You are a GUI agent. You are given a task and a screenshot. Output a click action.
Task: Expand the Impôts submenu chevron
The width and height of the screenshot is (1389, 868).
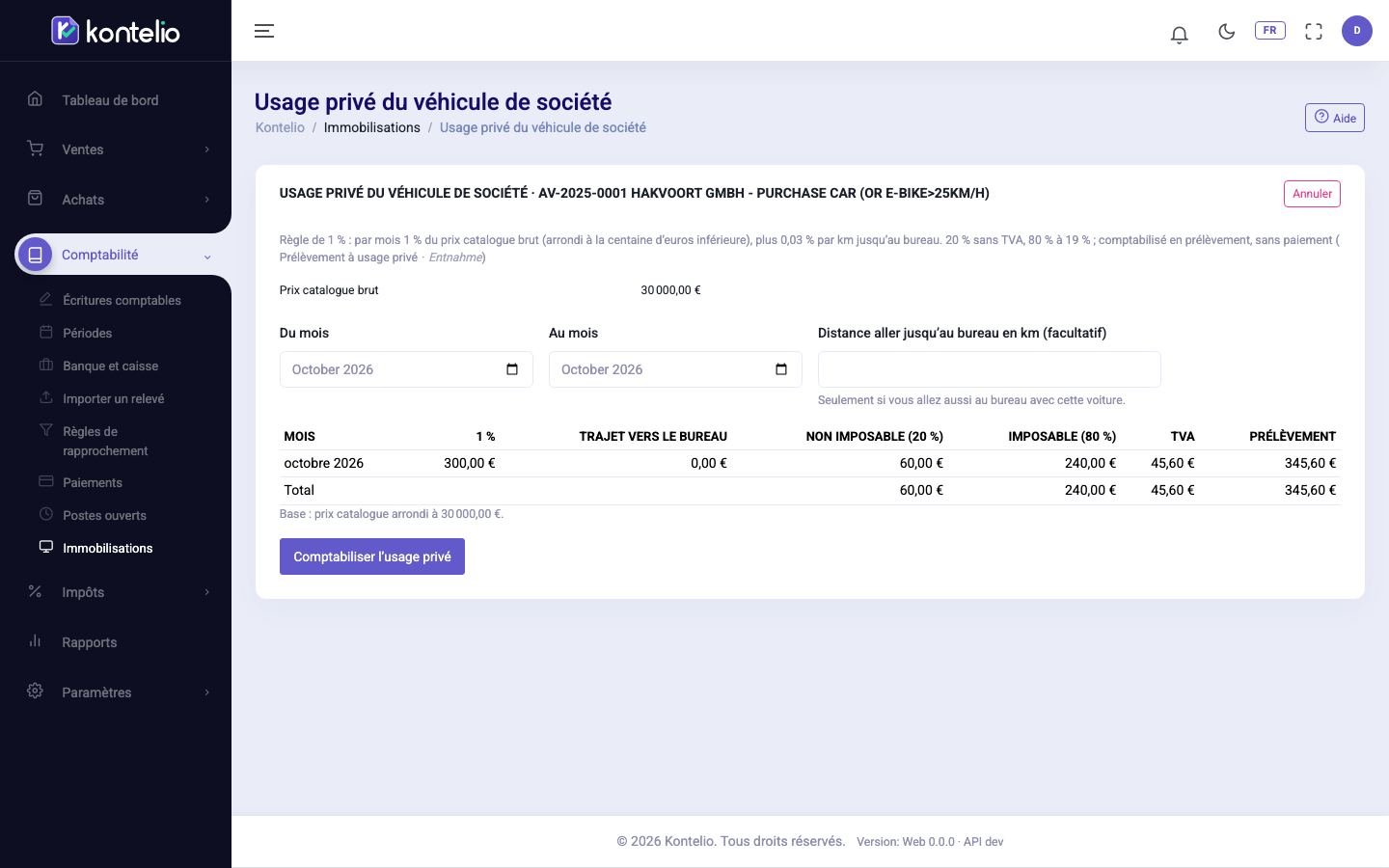point(206,592)
